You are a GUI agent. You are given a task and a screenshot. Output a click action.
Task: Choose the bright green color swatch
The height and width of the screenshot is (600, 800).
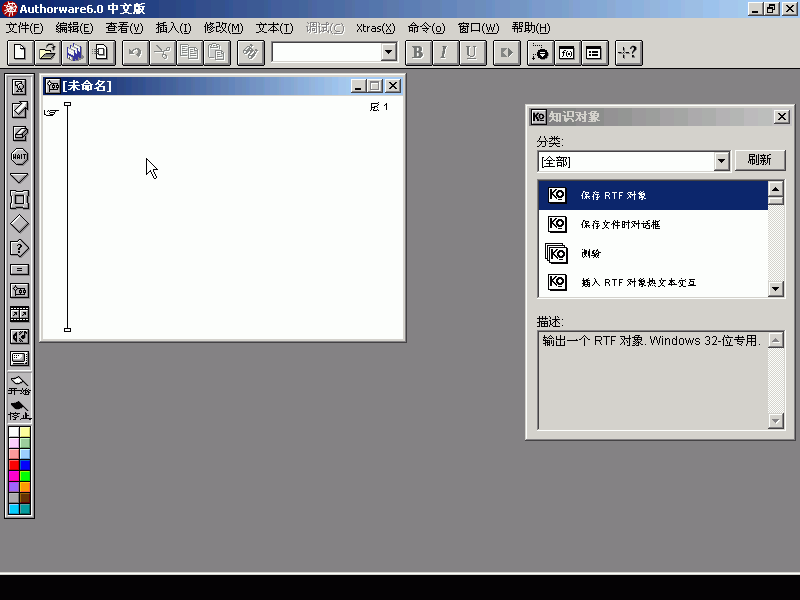(25, 476)
